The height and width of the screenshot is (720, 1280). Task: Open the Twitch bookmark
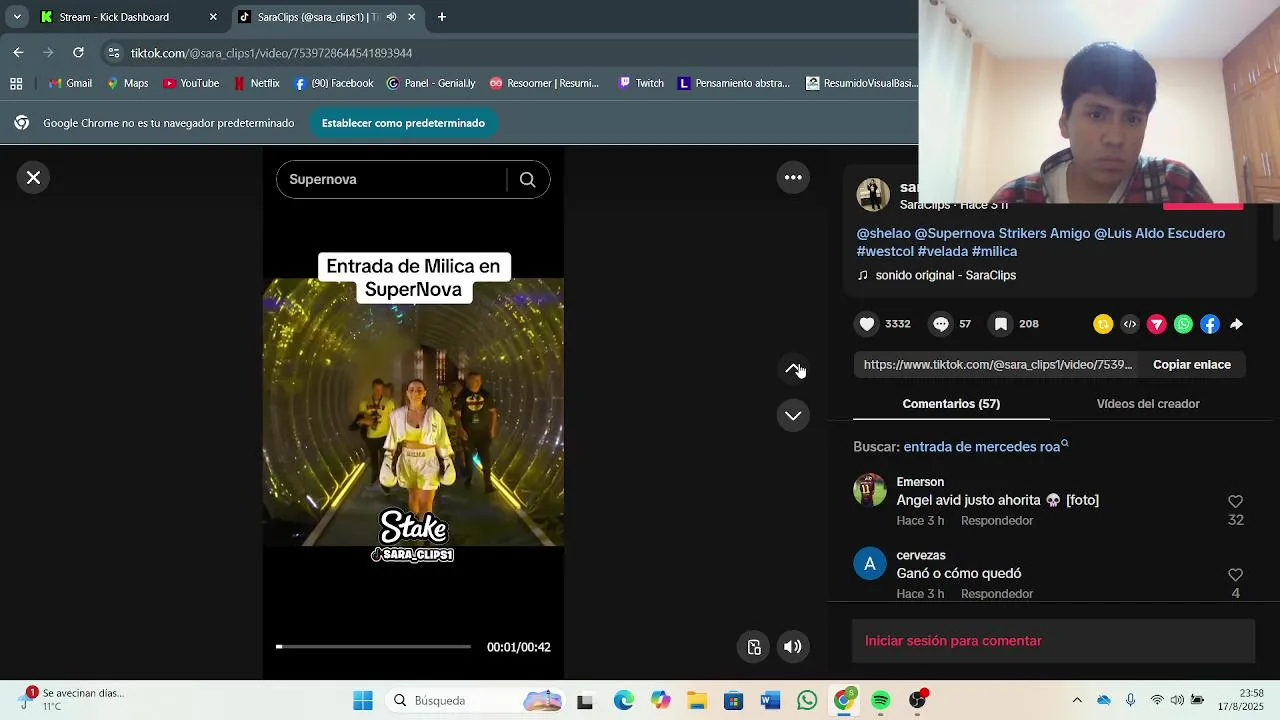[641, 84]
